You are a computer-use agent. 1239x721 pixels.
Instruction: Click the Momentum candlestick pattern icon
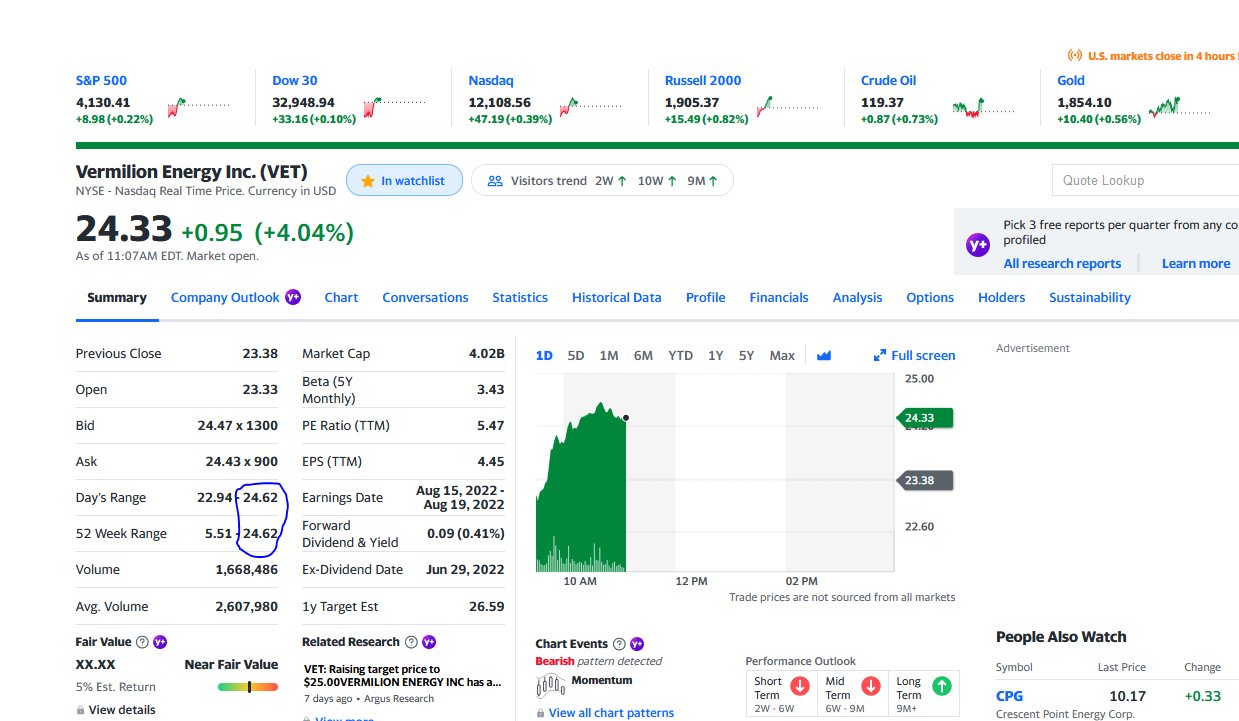(x=551, y=685)
